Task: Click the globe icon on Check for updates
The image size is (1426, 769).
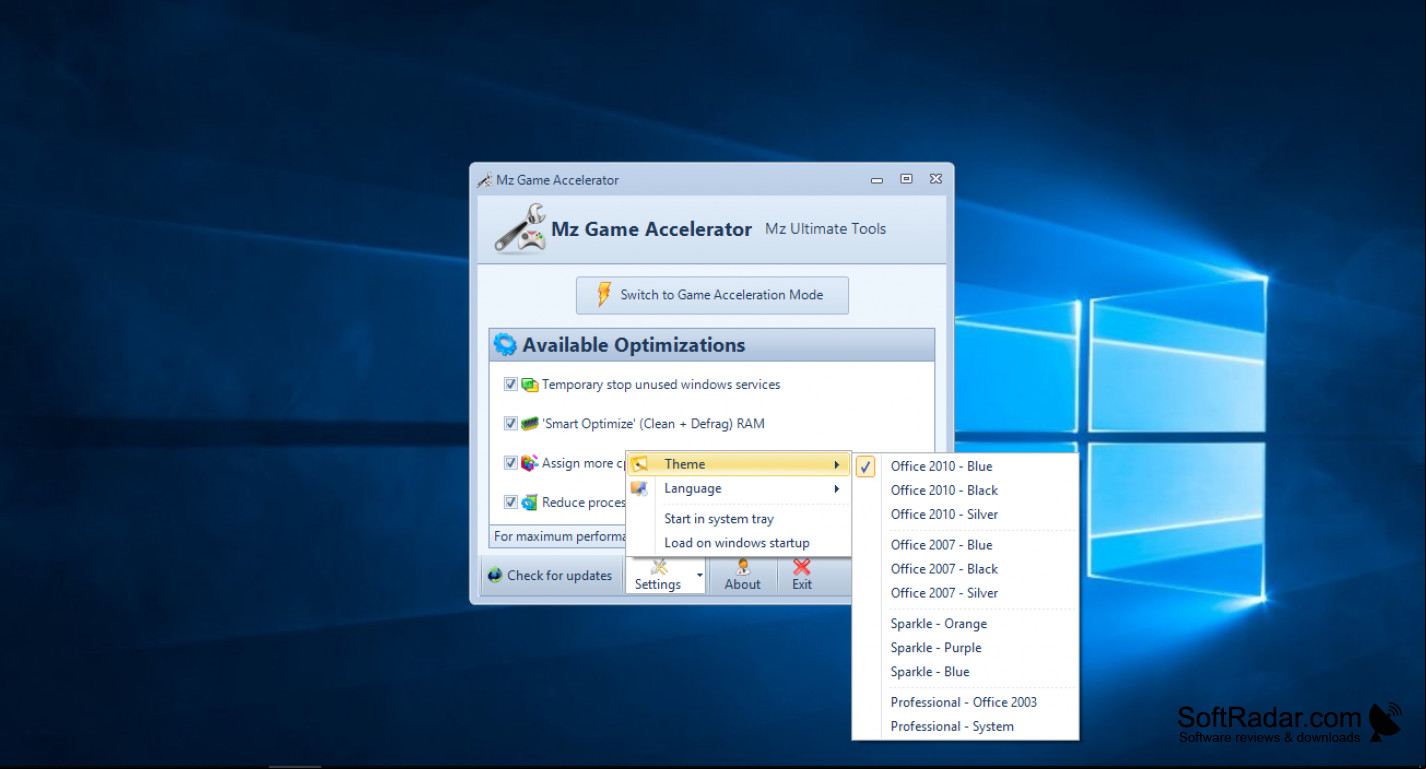Action: [x=494, y=575]
